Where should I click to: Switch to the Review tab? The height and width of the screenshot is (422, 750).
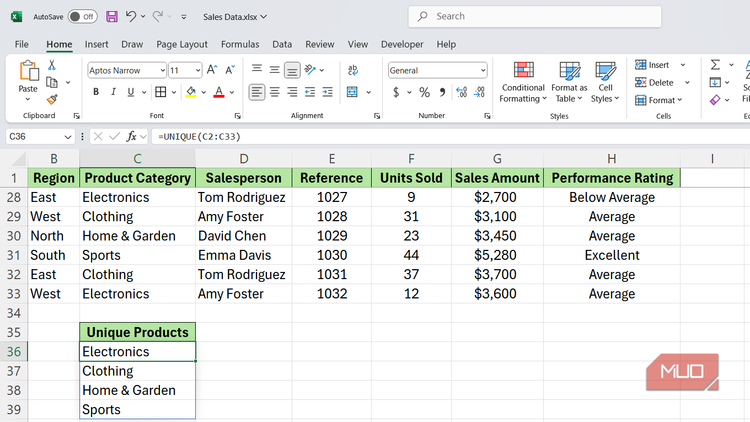(x=320, y=44)
